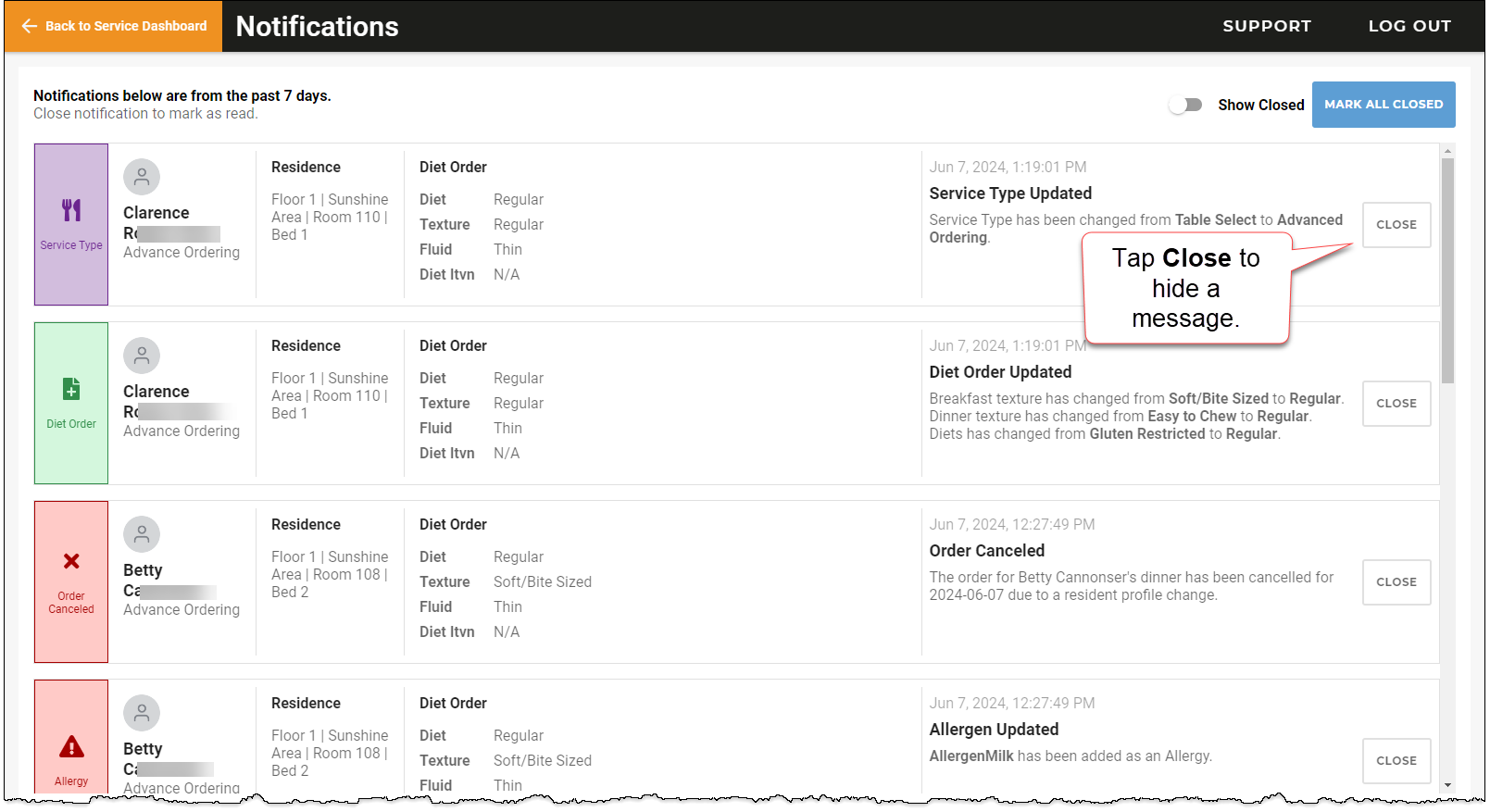Close the Diet Order Updated notification
The image size is (1490, 812).
tap(1396, 404)
